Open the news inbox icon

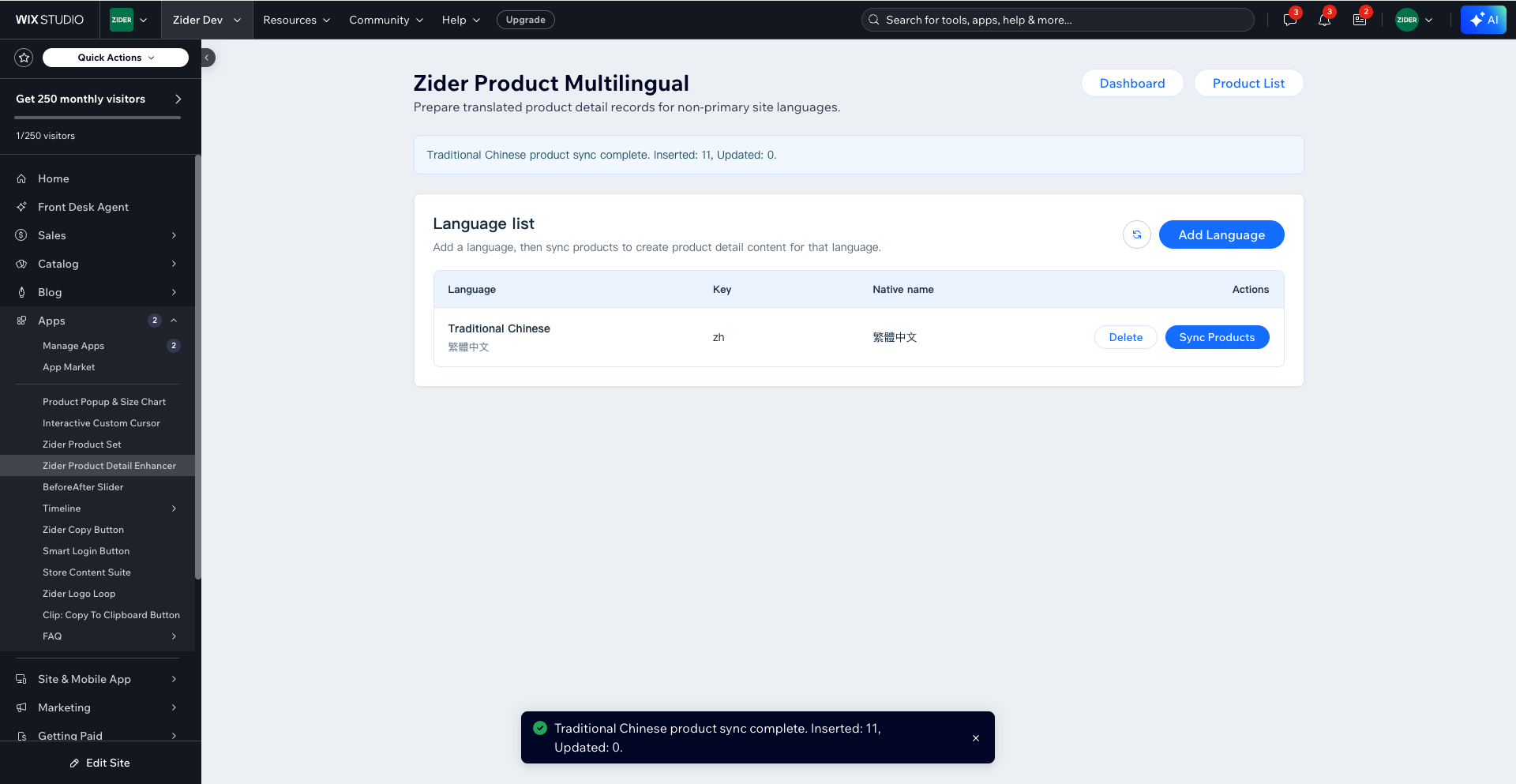click(x=1360, y=20)
